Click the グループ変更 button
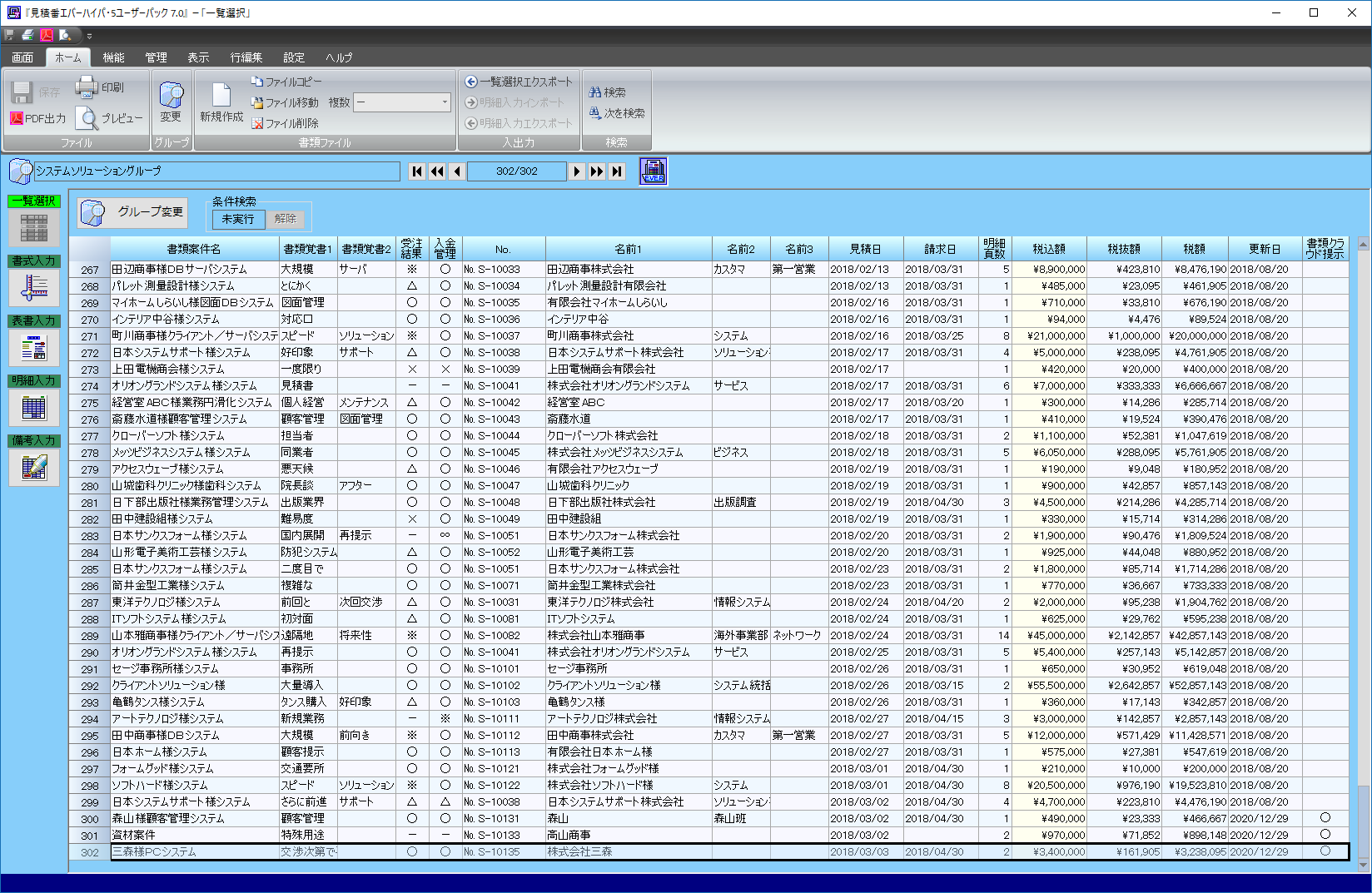 (x=132, y=213)
